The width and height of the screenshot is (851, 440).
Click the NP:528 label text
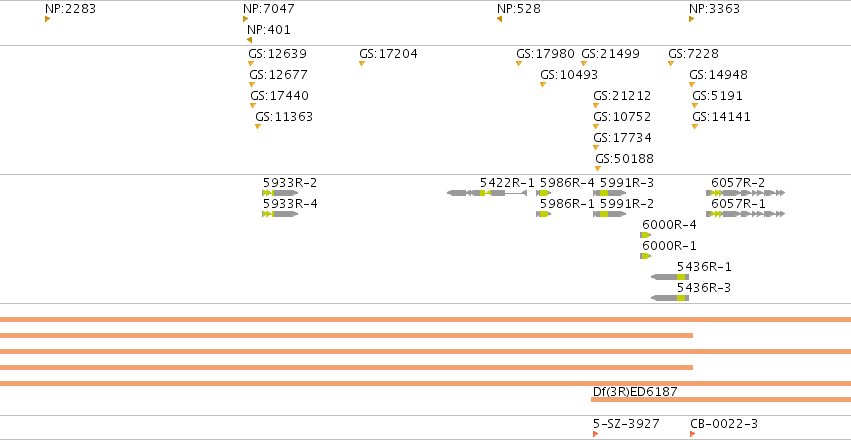pyautogui.click(x=519, y=9)
